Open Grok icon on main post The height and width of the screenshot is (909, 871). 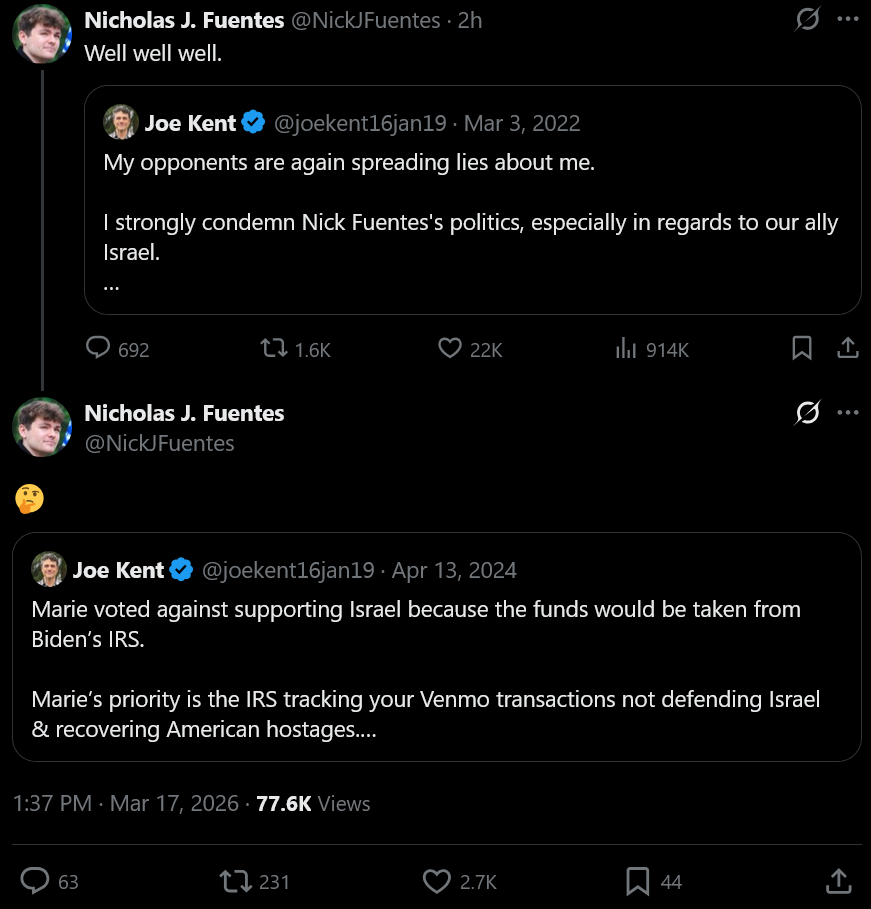click(x=807, y=413)
